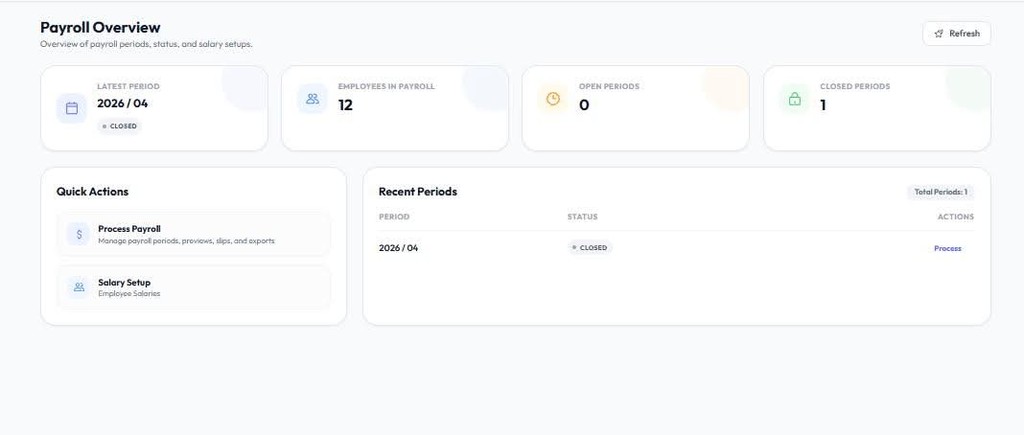Click the CLOSED badge under Latest Period
1024x435 pixels.
click(x=120, y=126)
